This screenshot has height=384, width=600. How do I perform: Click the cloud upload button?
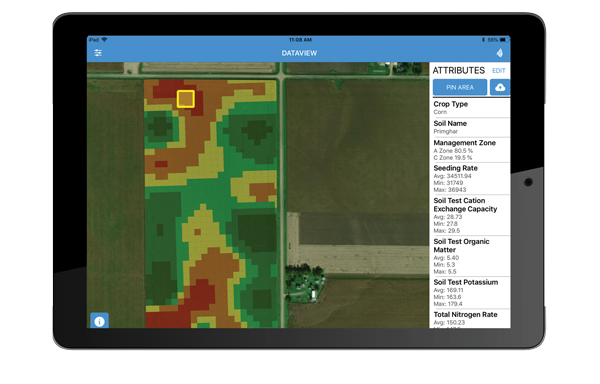500,88
